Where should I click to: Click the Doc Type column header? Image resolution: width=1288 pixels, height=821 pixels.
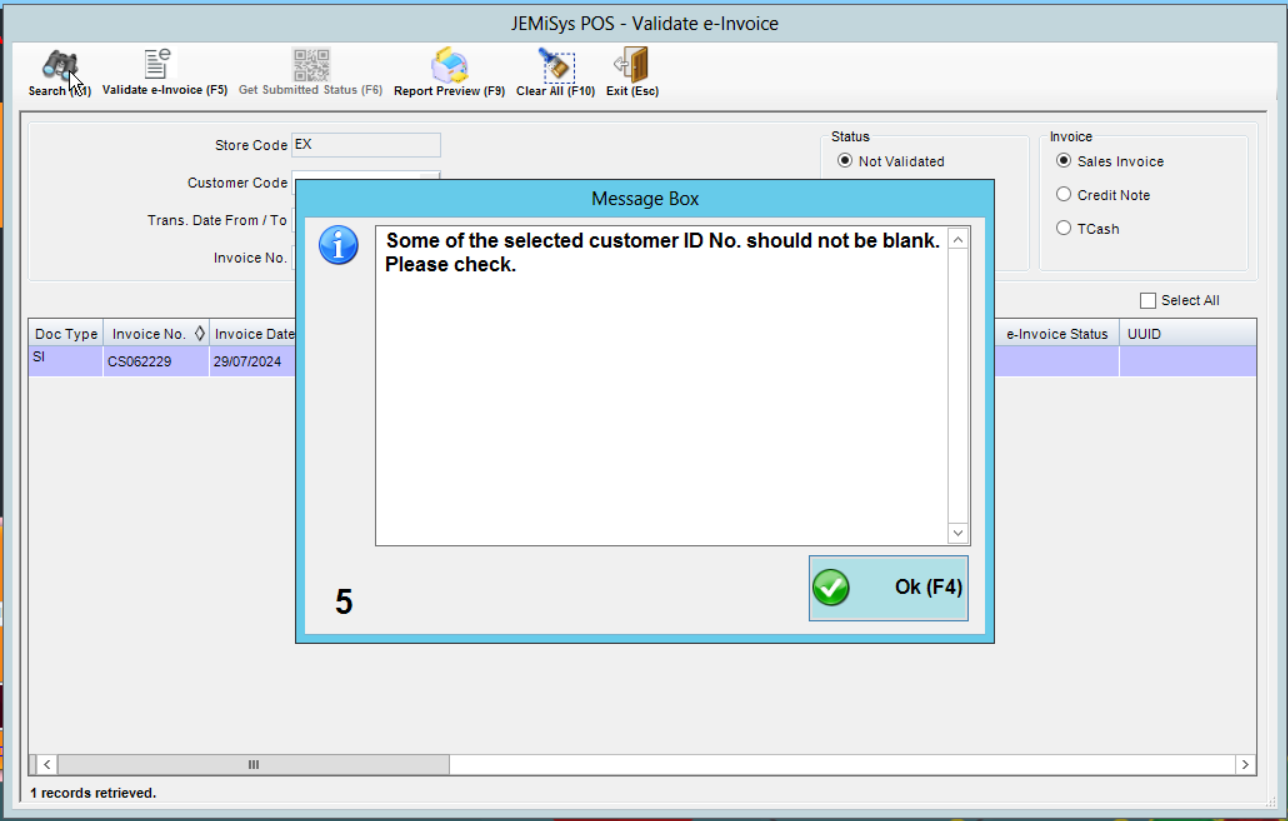64,333
